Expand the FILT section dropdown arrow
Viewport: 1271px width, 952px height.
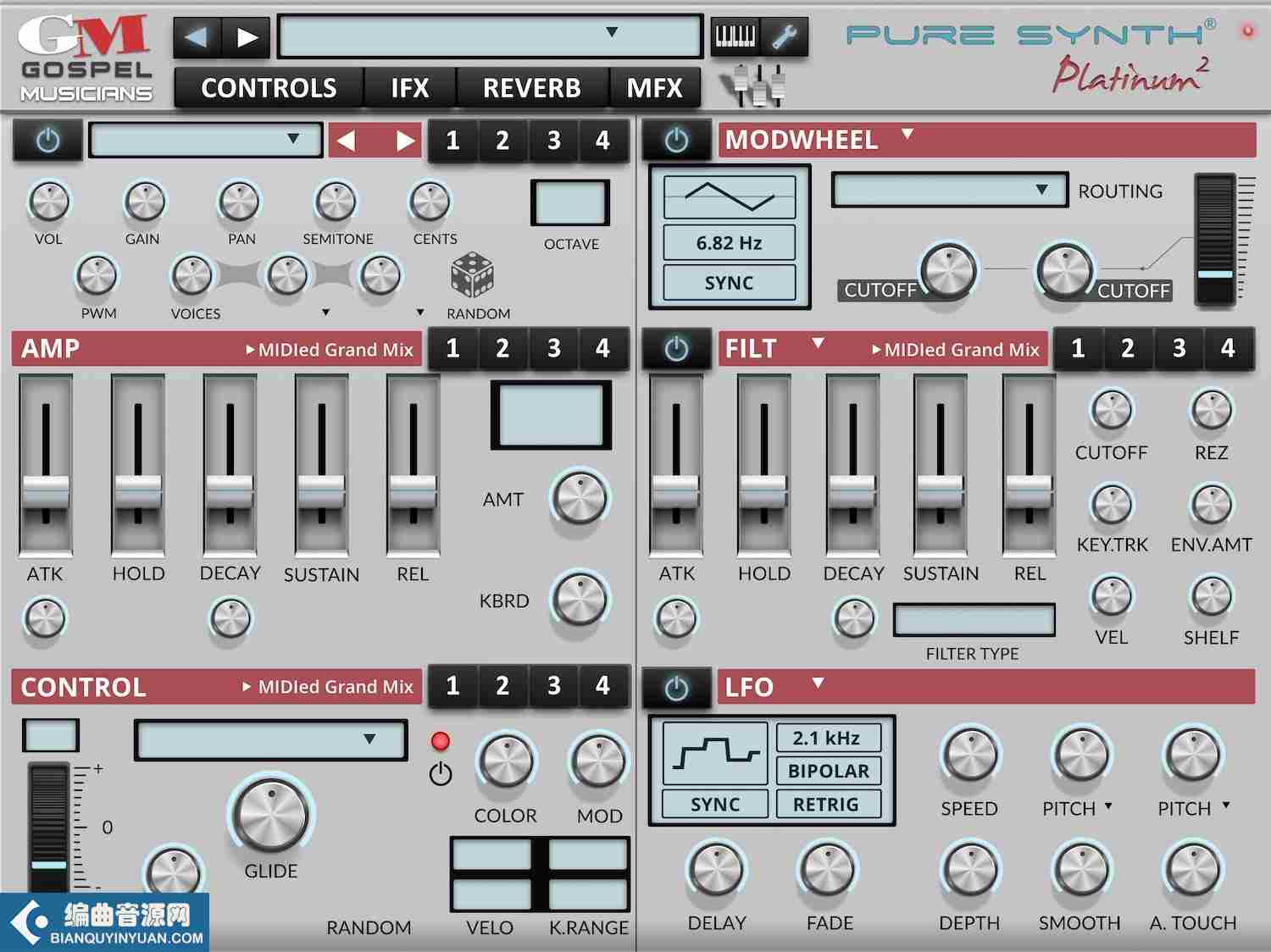coord(818,343)
